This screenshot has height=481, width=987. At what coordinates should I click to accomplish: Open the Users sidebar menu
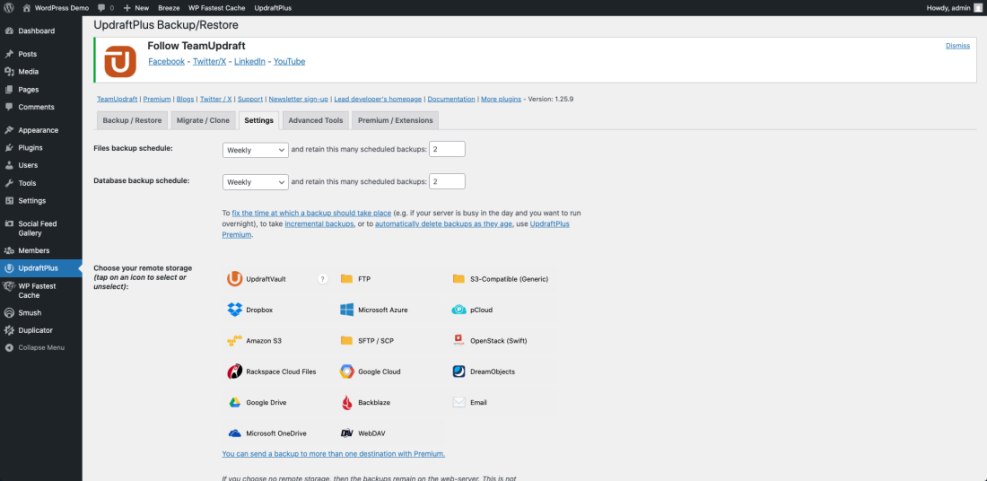coord(41,166)
